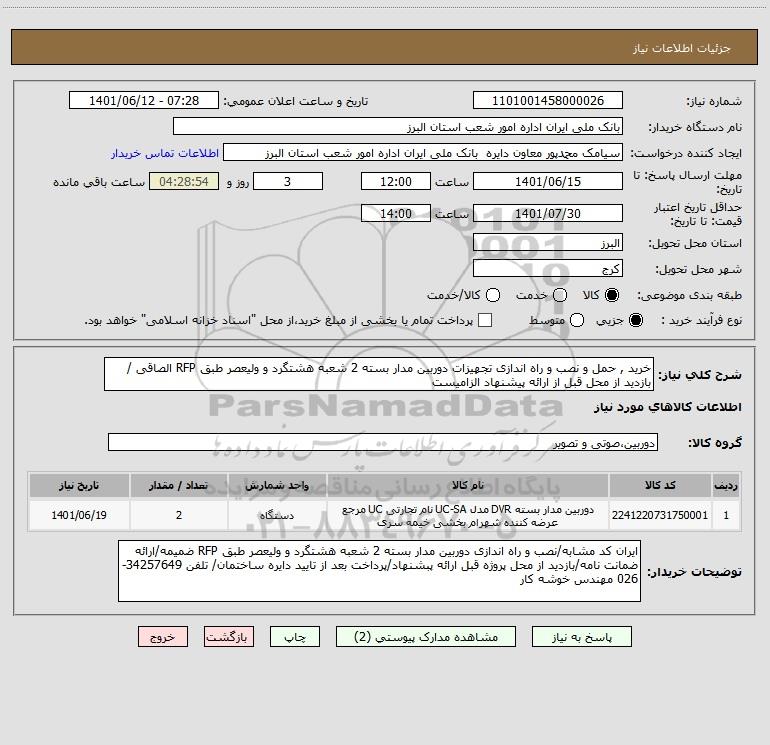
Task: Click the کد کالا column header
Action: (x=660, y=485)
